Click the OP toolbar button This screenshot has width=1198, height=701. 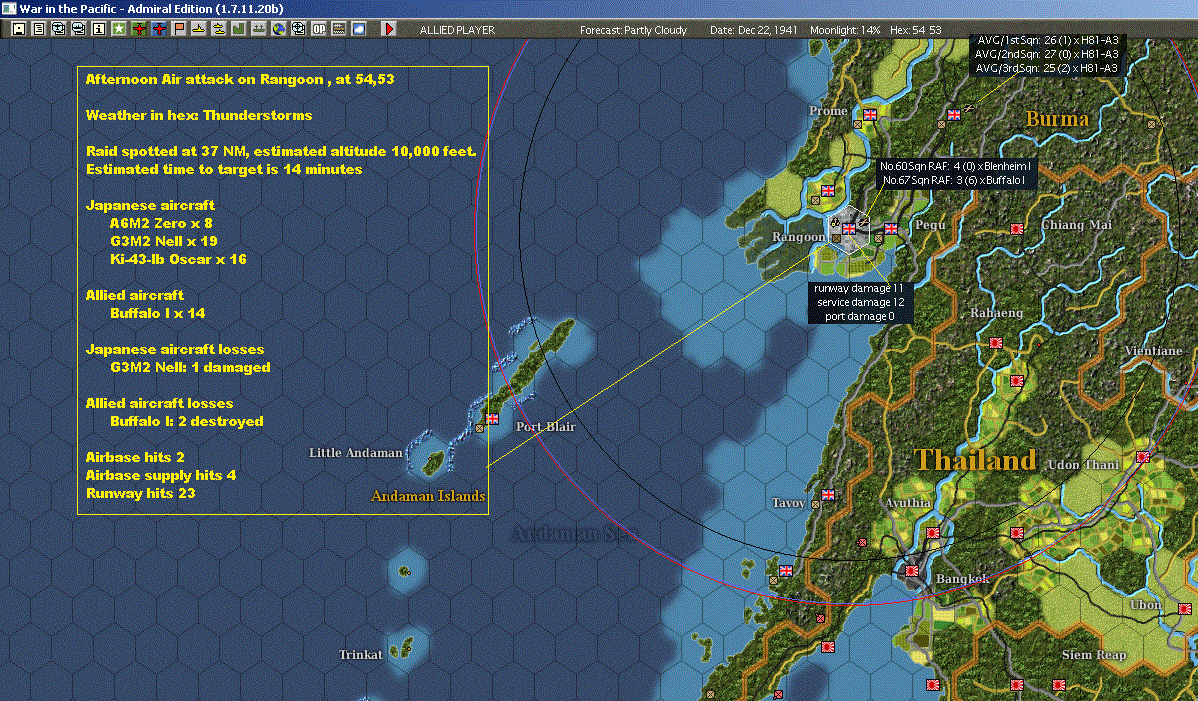point(319,29)
